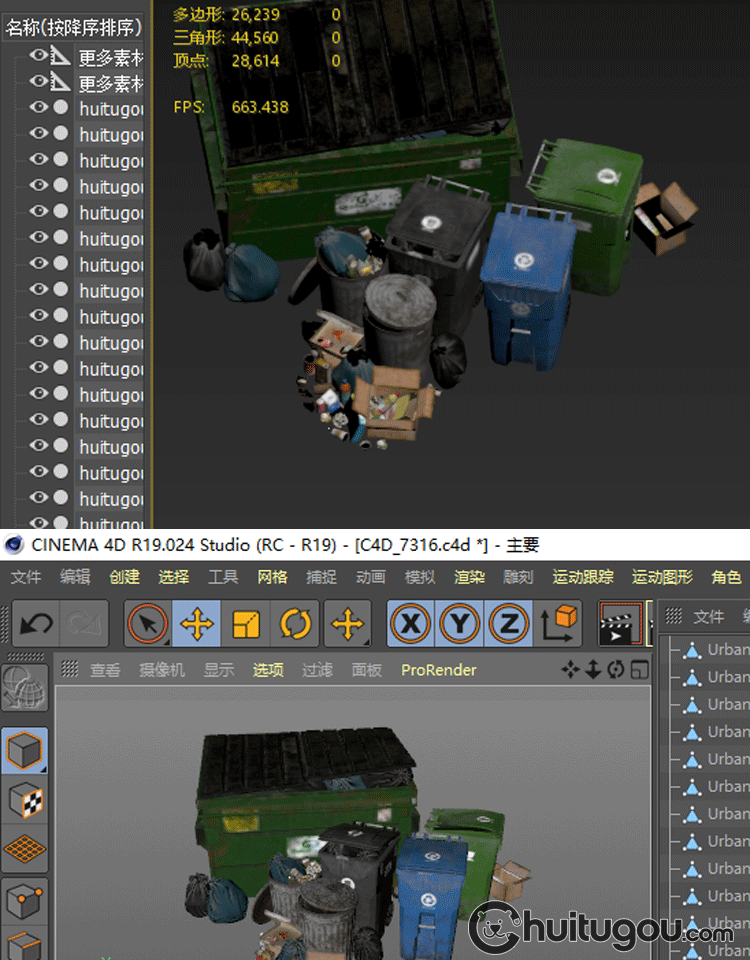Hide the topmost 更多素材 item's eye
The width and height of the screenshot is (750, 960).
(38, 56)
